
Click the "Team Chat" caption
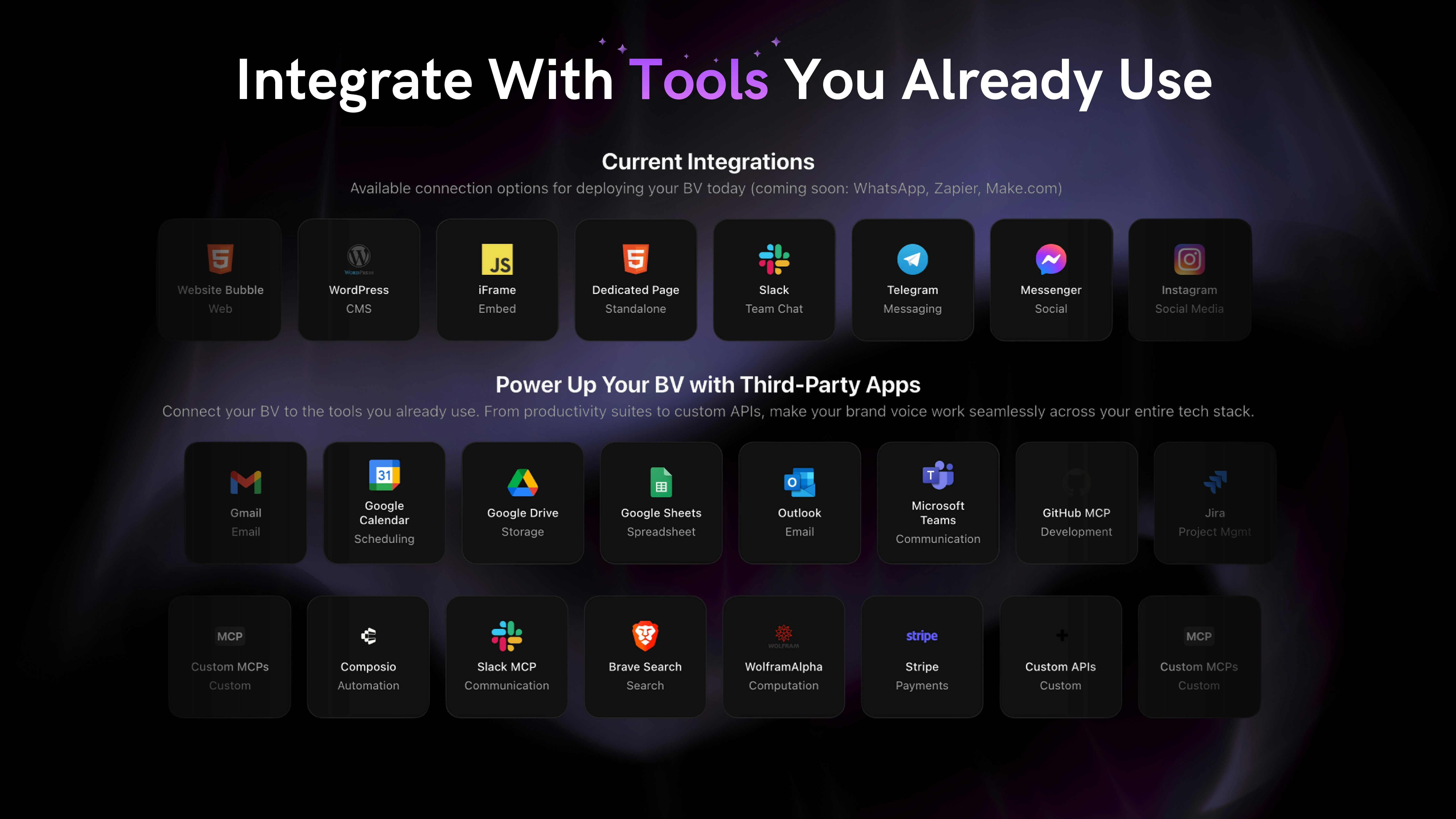point(774,309)
